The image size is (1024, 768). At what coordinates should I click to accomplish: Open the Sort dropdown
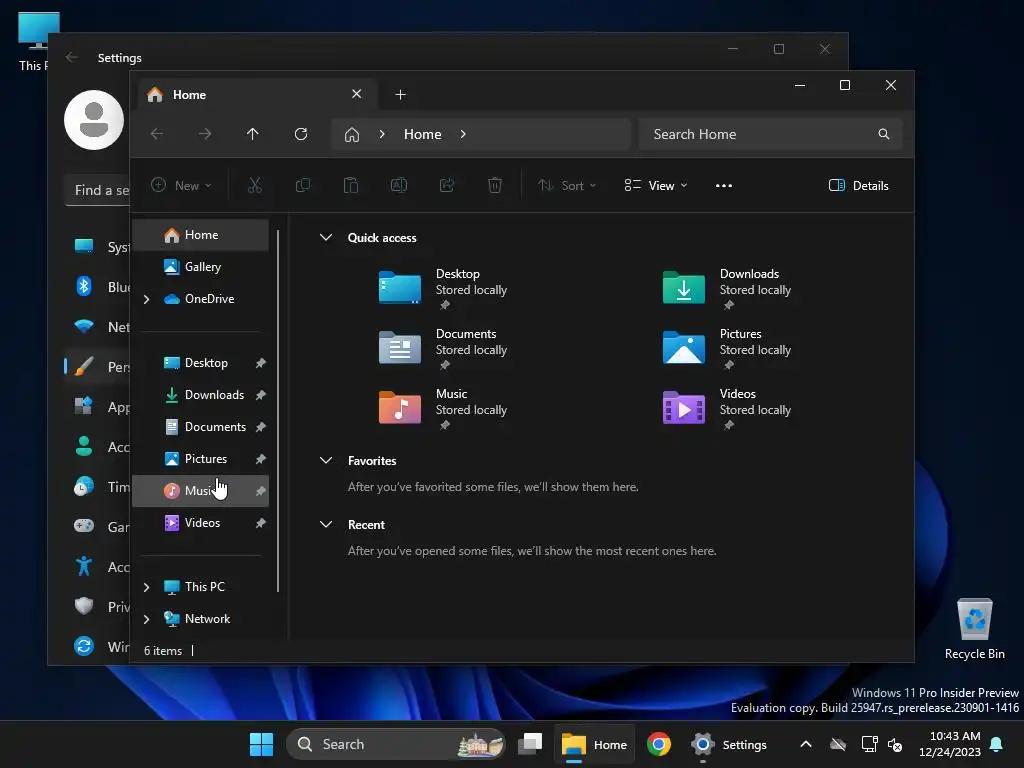(567, 185)
